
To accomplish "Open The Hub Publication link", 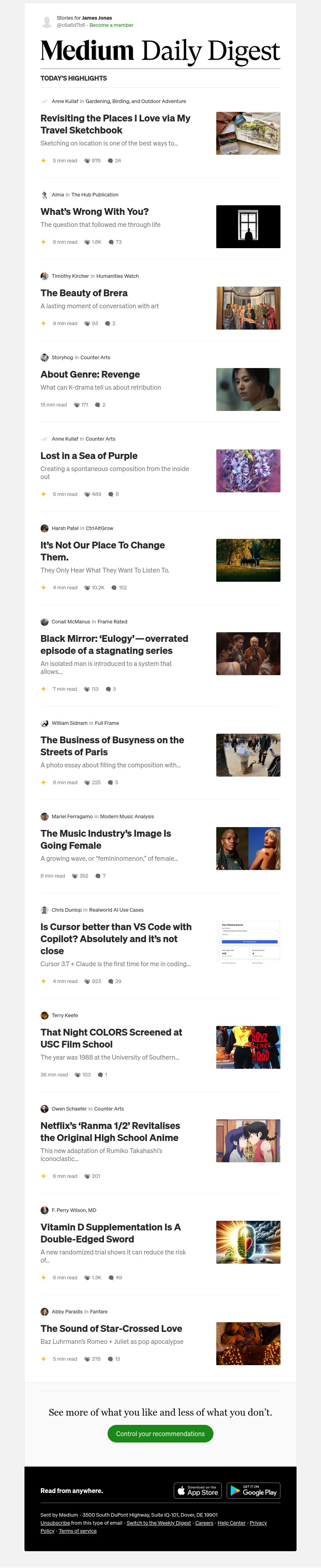I will [x=95, y=195].
